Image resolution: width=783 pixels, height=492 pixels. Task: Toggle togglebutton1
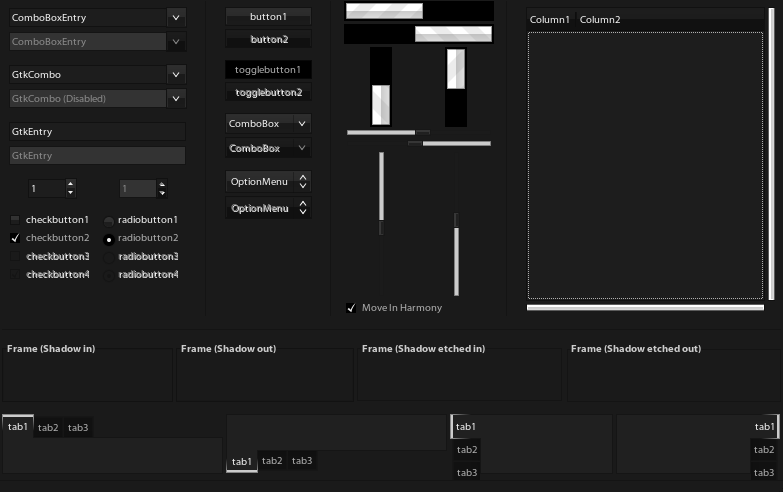tap(268, 69)
